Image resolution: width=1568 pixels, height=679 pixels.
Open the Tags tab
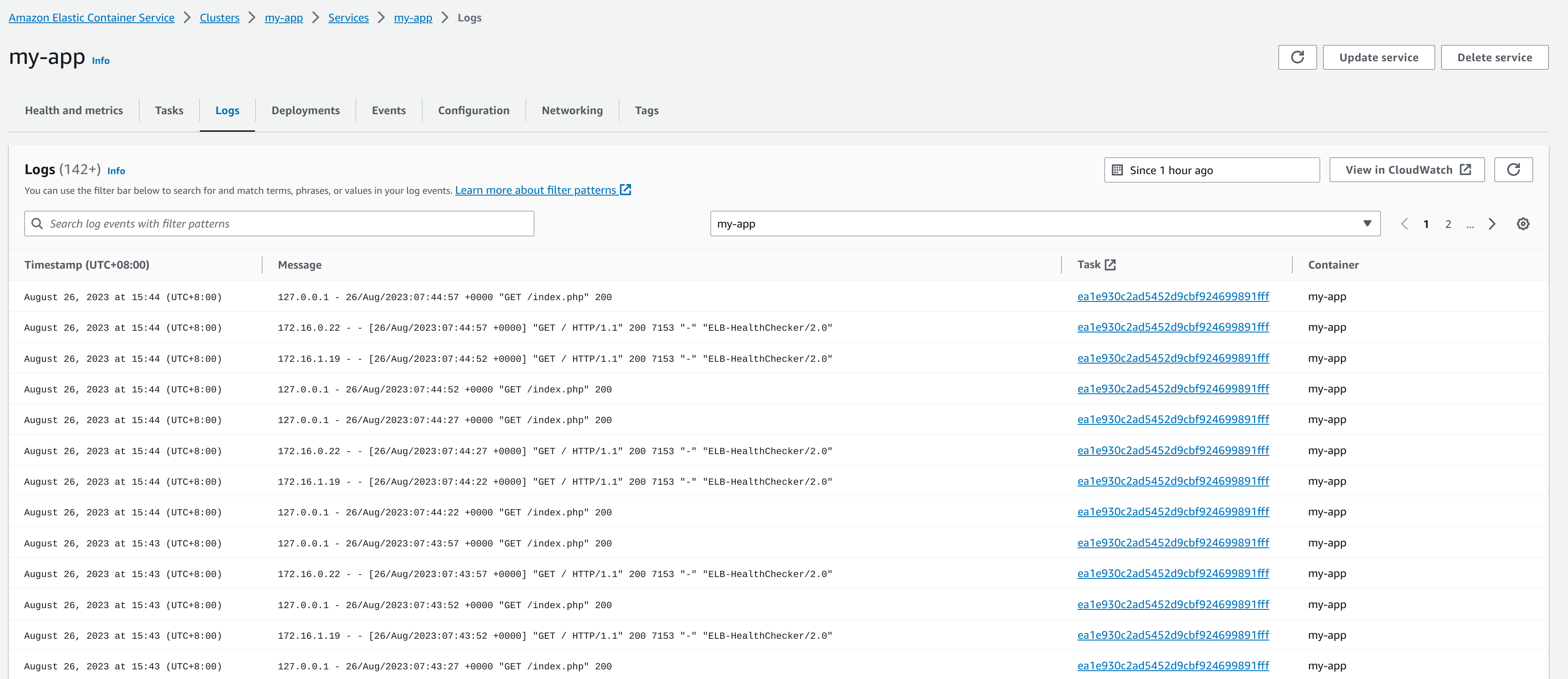point(646,110)
